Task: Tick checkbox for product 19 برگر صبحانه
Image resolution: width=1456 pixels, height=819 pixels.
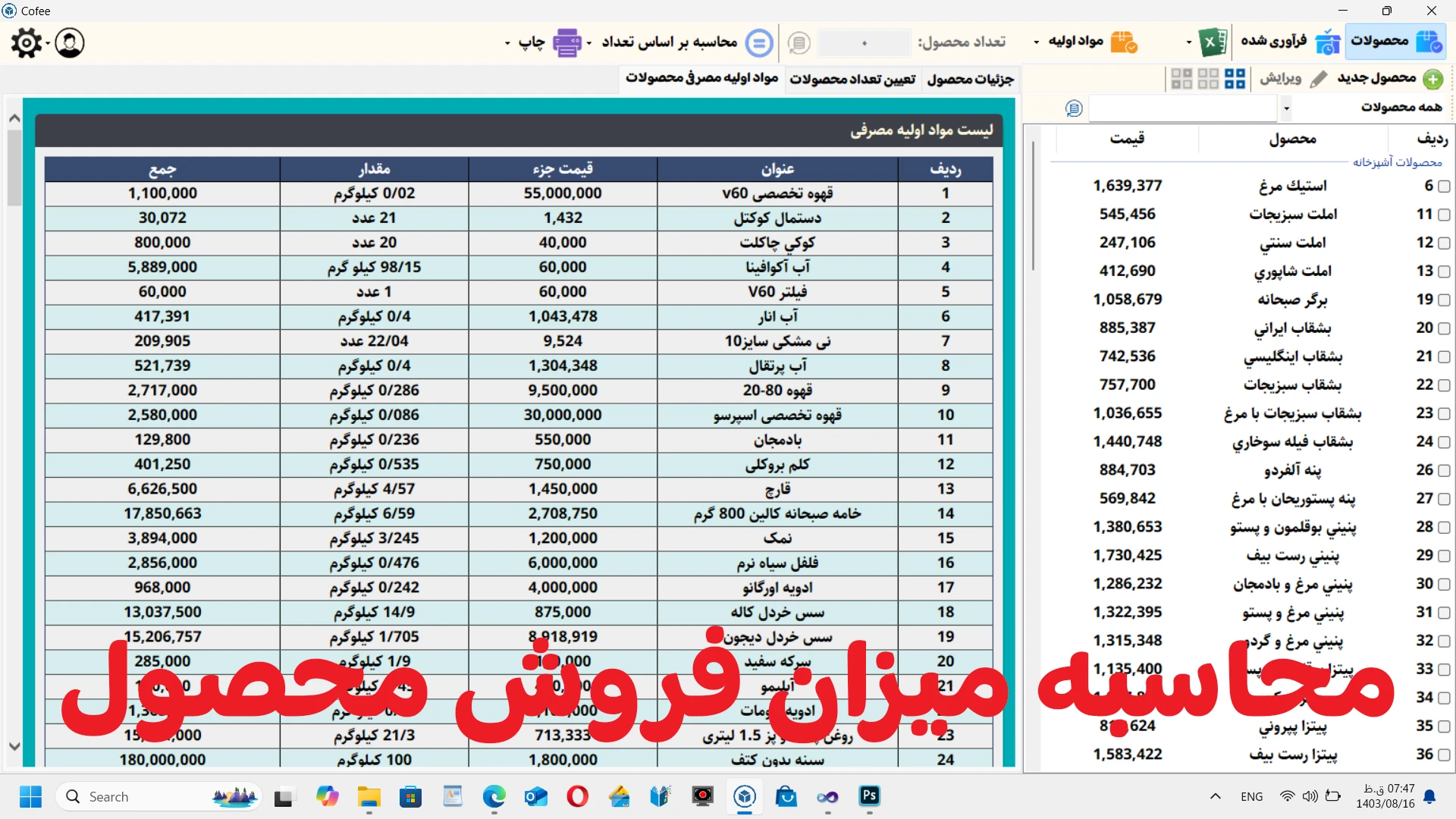Action: tap(1444, 300)
